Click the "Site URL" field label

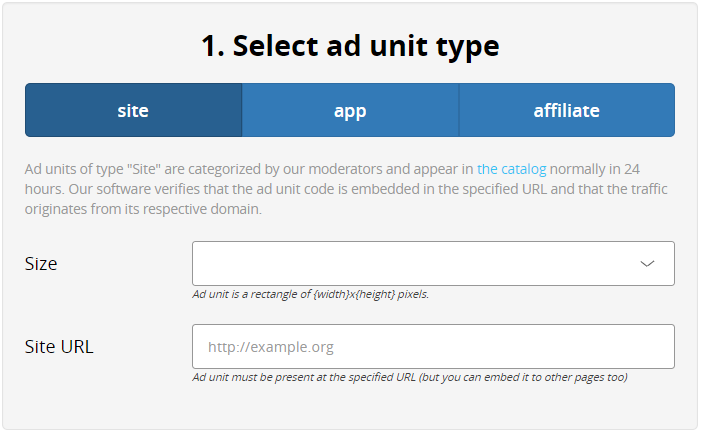click(x=59, y=347)
